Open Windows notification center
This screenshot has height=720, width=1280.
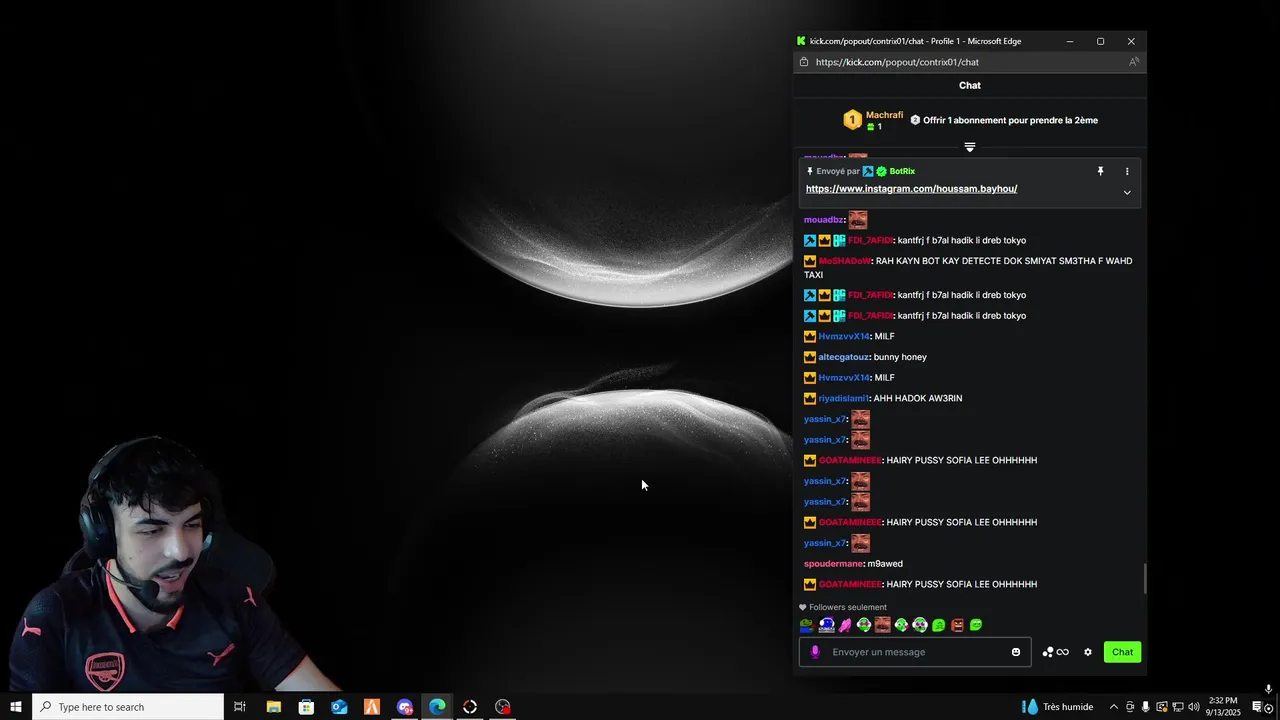[1258, 707]
